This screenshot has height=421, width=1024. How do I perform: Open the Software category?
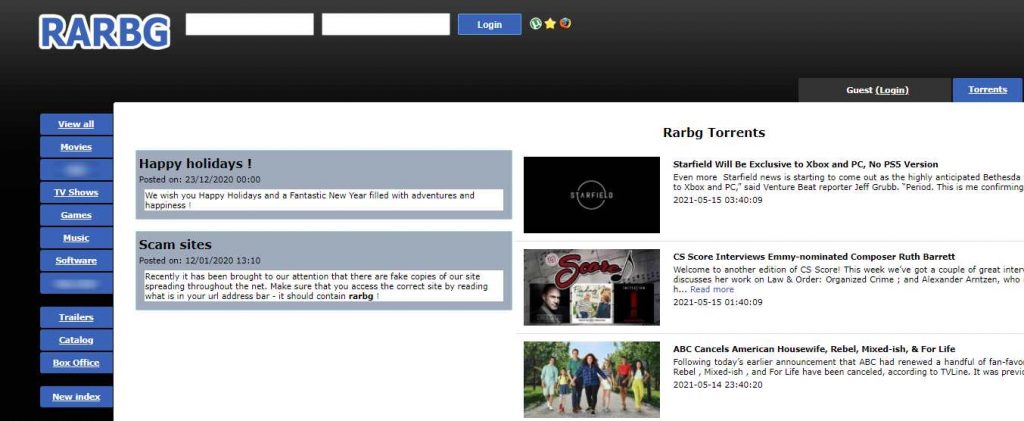pyautogui.click(x=76, y=261)
